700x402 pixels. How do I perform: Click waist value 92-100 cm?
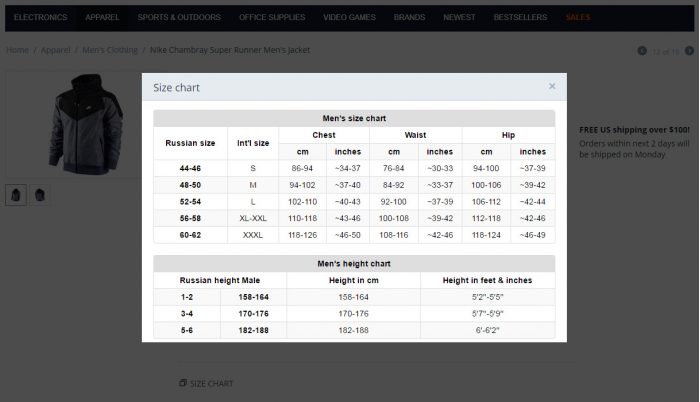pyautogui.click(x=393, y=201)
